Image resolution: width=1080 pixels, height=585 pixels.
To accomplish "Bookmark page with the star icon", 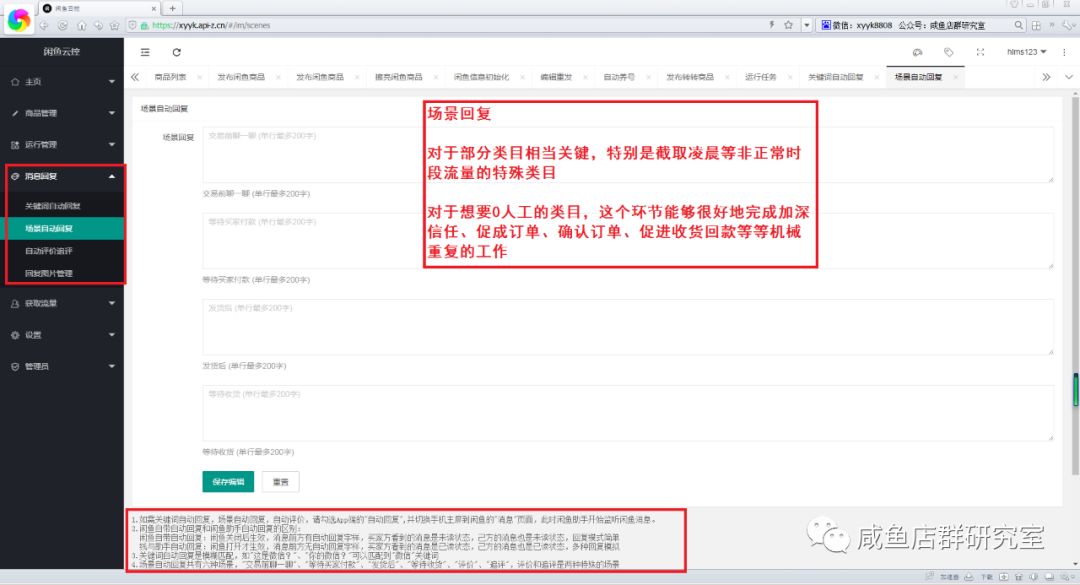I will click(788, 24).
